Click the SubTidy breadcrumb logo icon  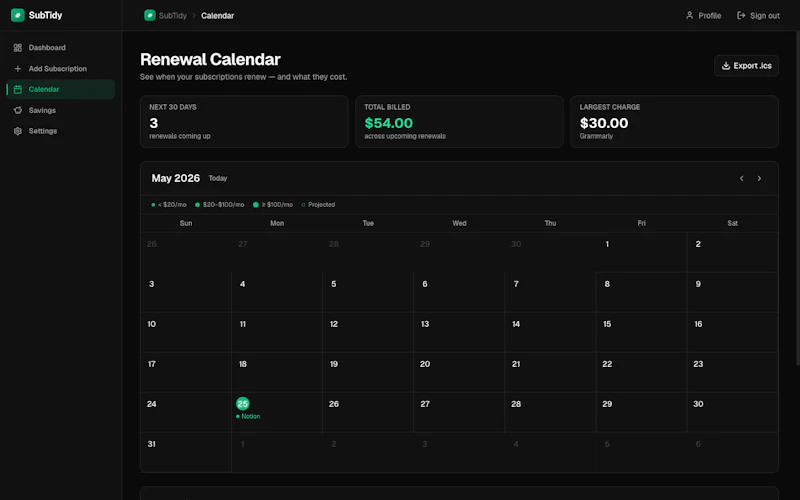pyautogui.click(x=149, y=15)
